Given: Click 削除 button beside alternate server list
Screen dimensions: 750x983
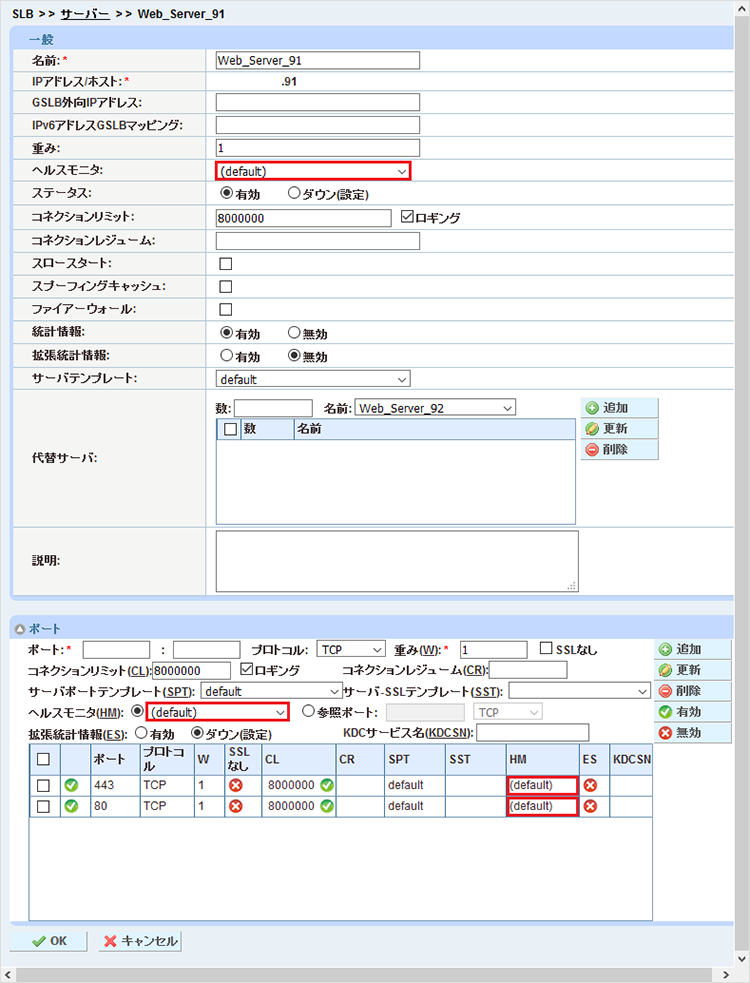Looking at the screenshot, I should (x=619, y=450).
